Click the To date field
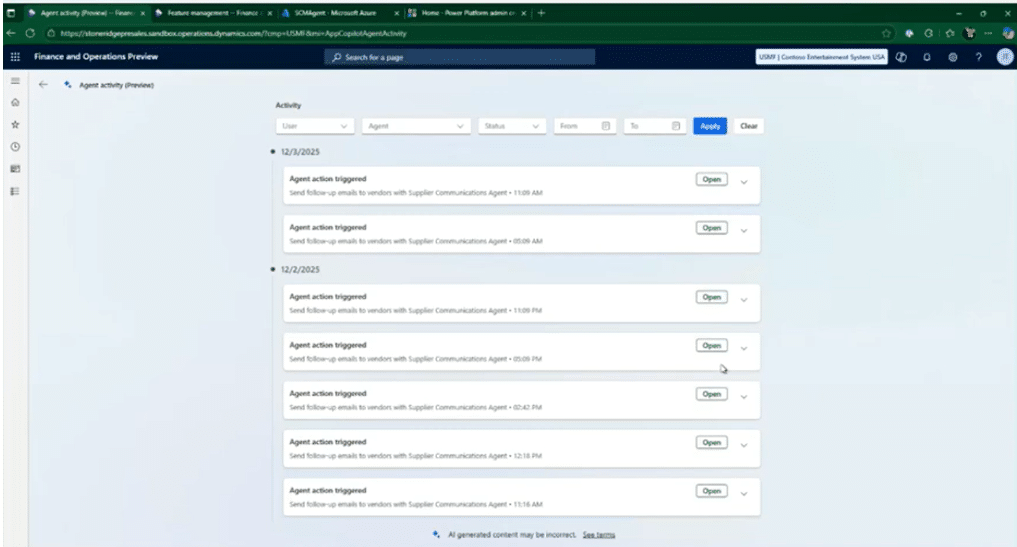 (654, 126)
